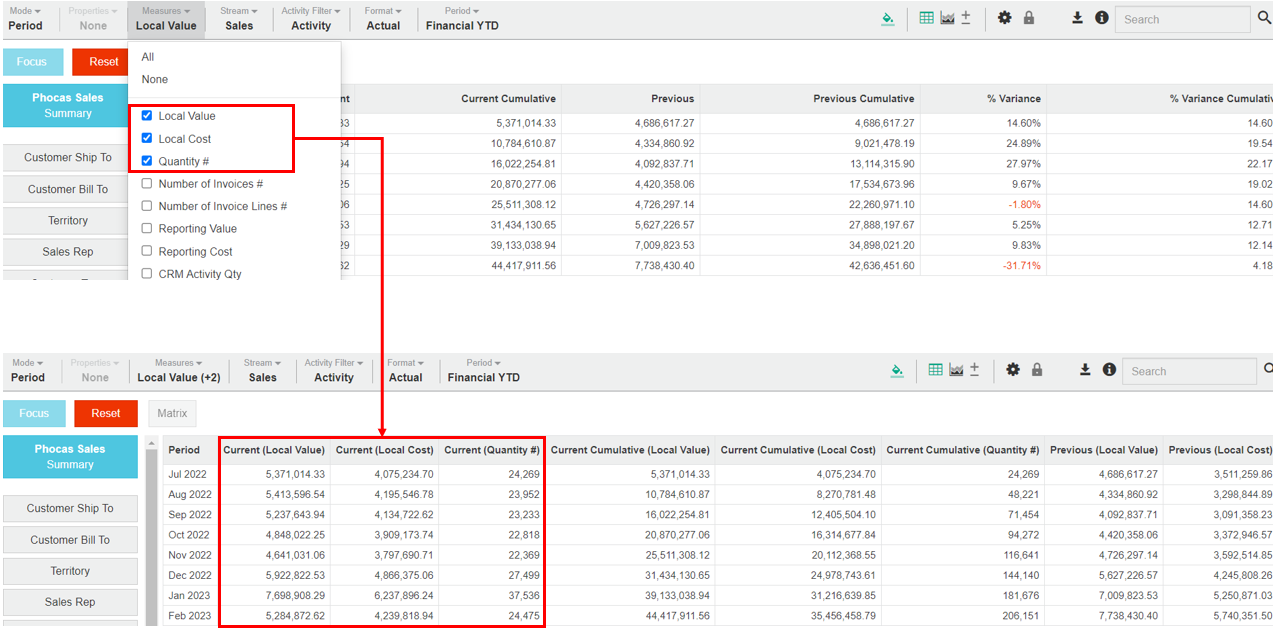Open the Measures dropdown showing Local Value (+2)

[178, 371]
